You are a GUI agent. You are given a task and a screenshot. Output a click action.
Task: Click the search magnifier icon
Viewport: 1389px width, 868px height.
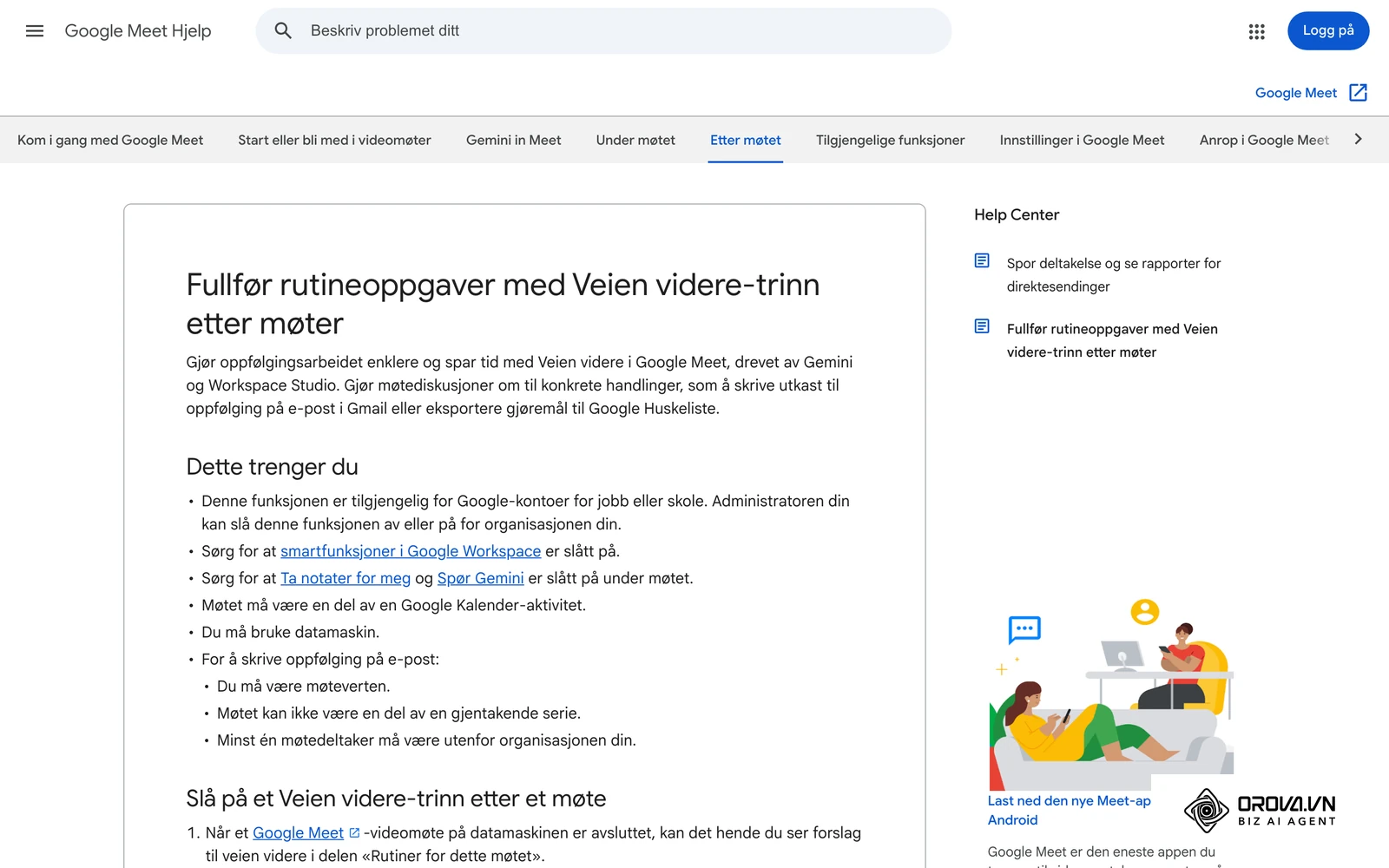click(283, 31)
